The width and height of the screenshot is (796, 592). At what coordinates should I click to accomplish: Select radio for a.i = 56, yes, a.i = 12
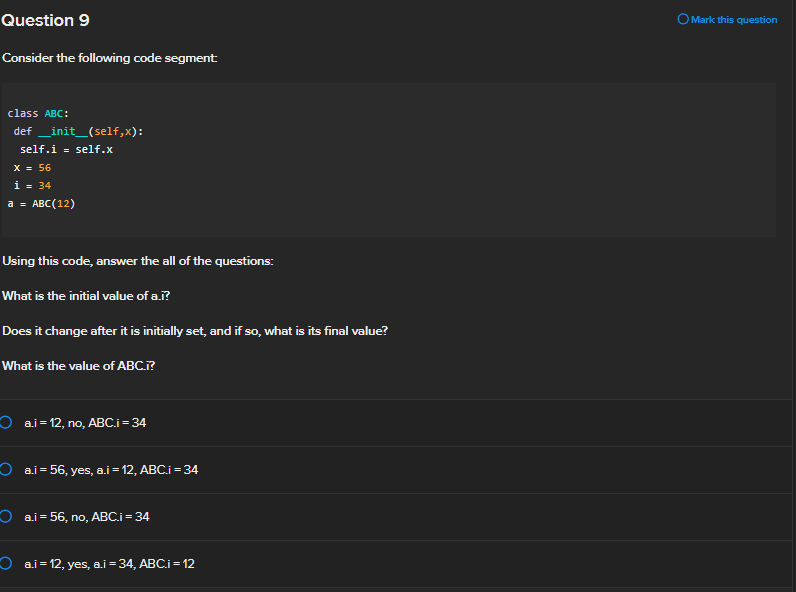point(6,469)
